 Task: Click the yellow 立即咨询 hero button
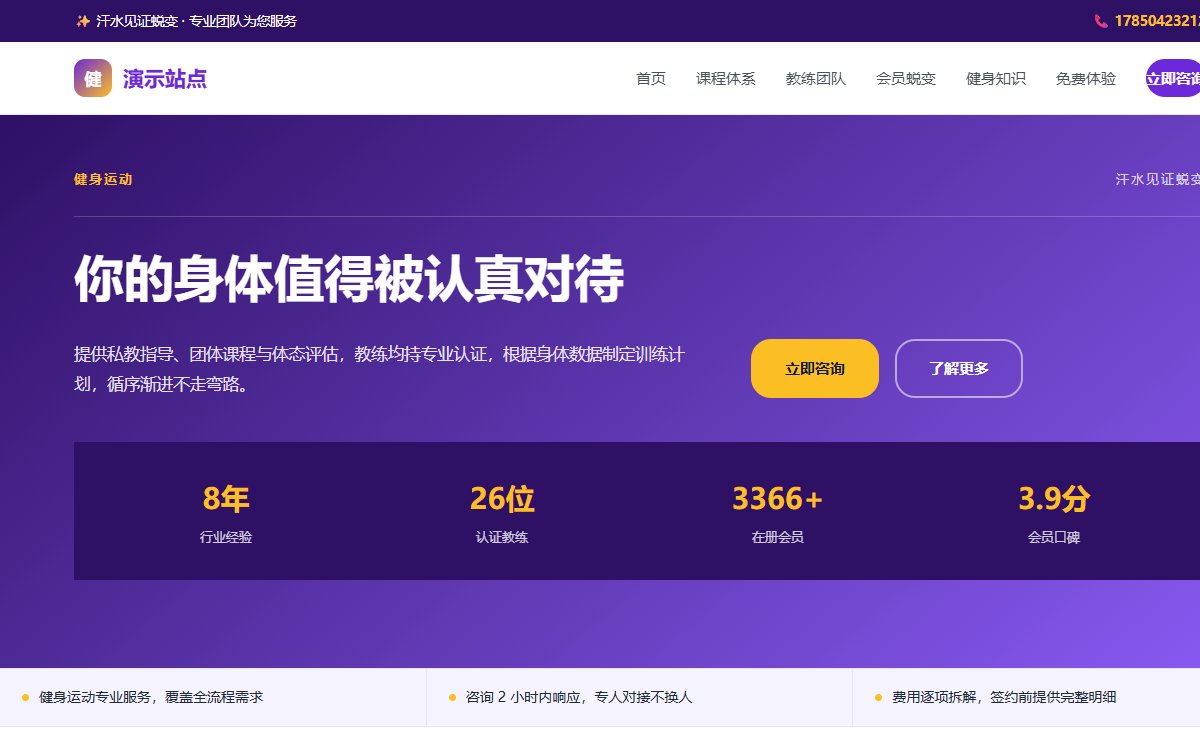[815, 368]
